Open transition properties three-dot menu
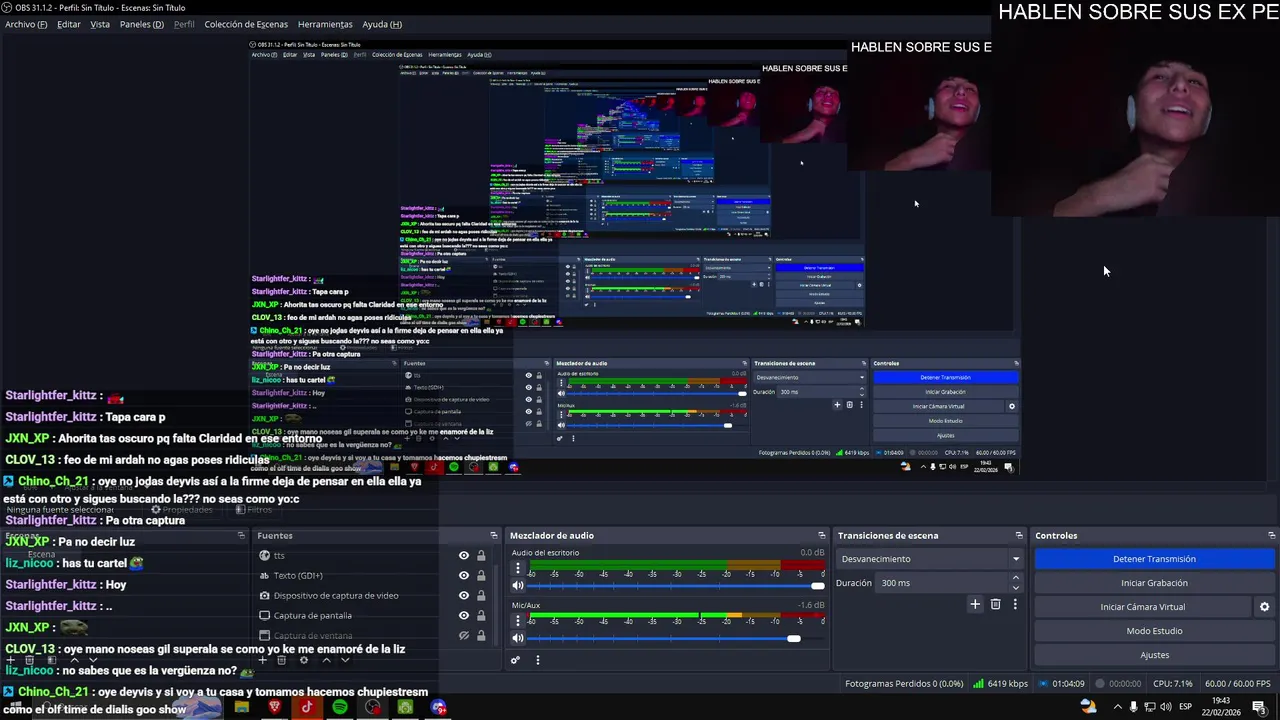1280x720 pixels. [x=1015, y=604]
